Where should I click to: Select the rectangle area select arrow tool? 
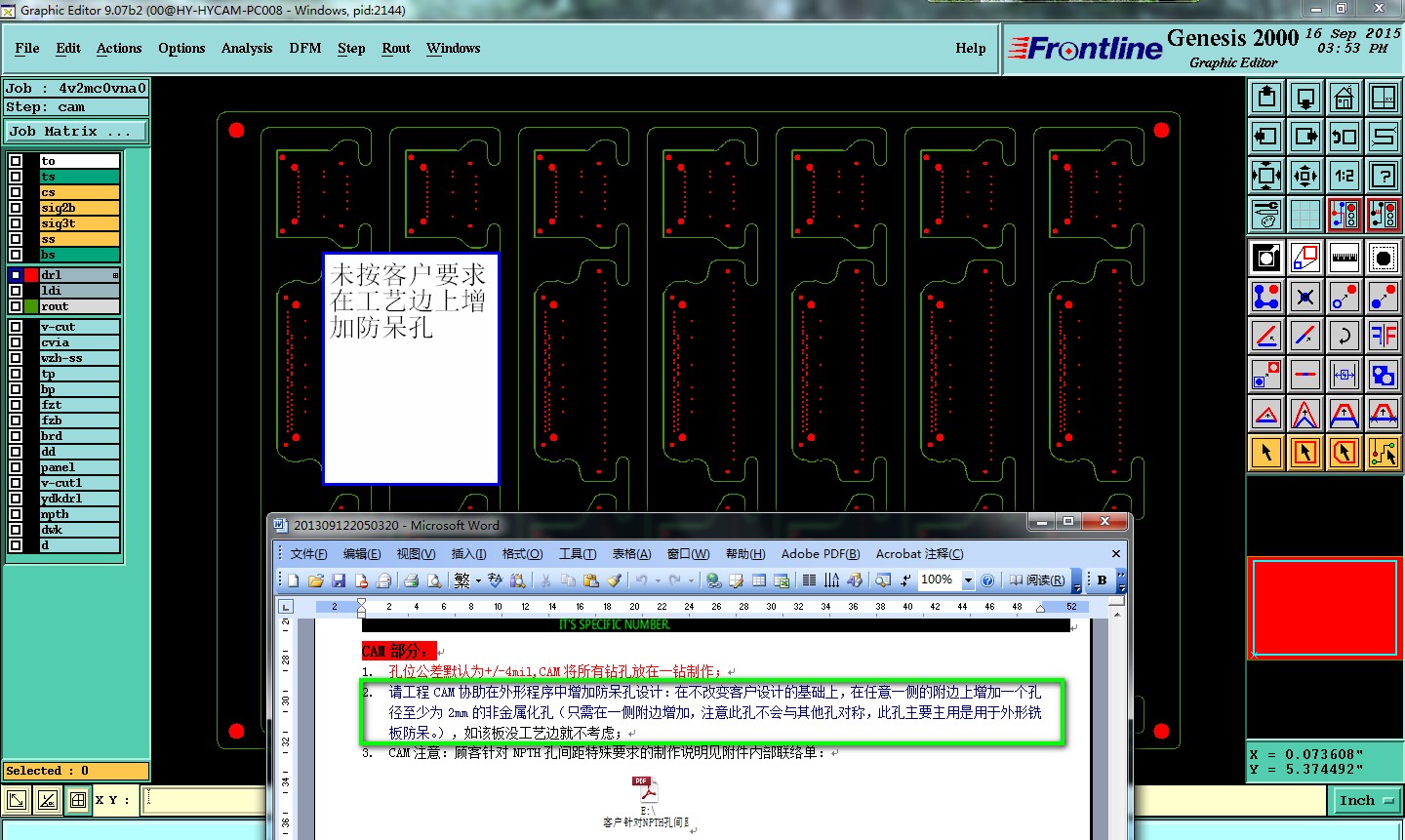1305,453
